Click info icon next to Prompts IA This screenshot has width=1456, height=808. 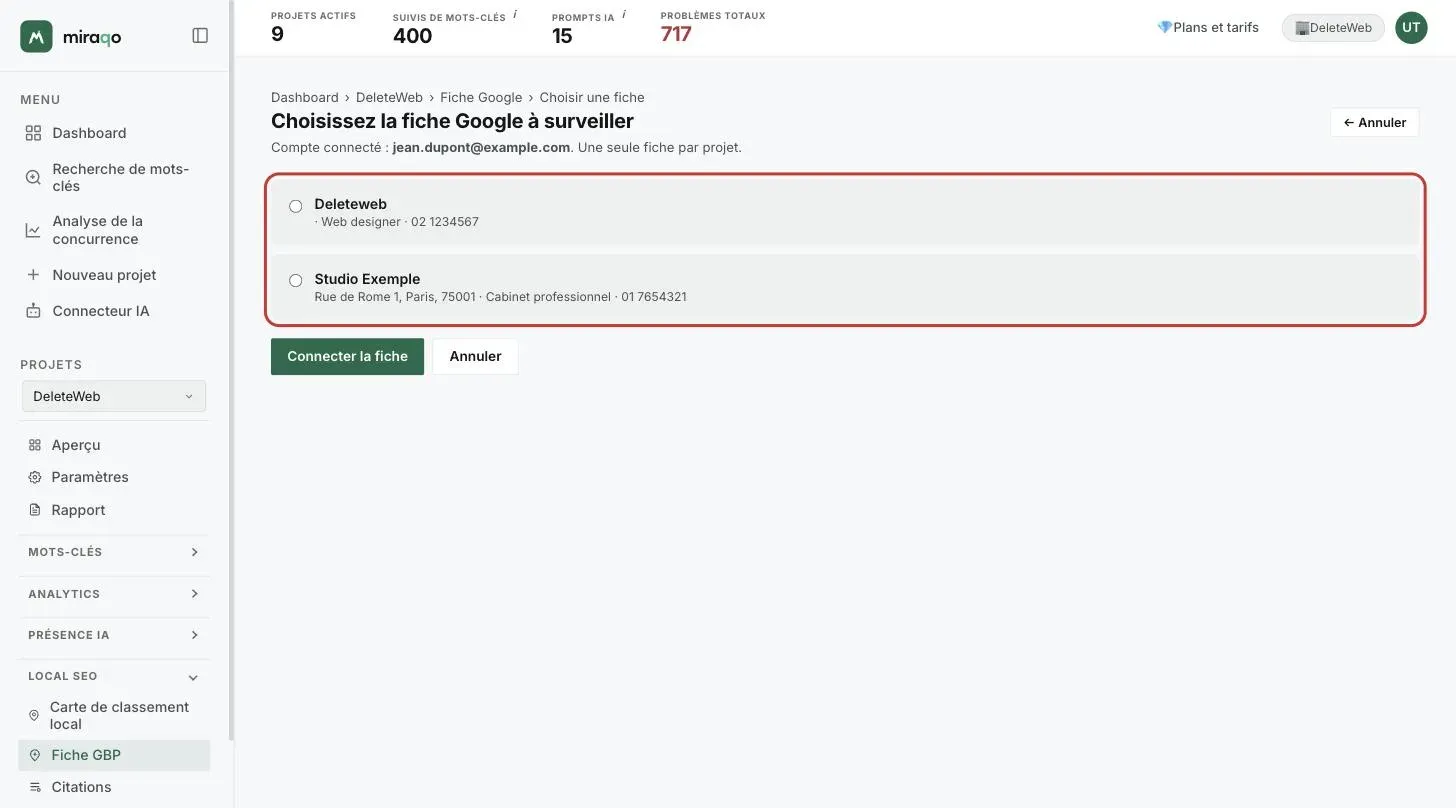coord(624,15)
